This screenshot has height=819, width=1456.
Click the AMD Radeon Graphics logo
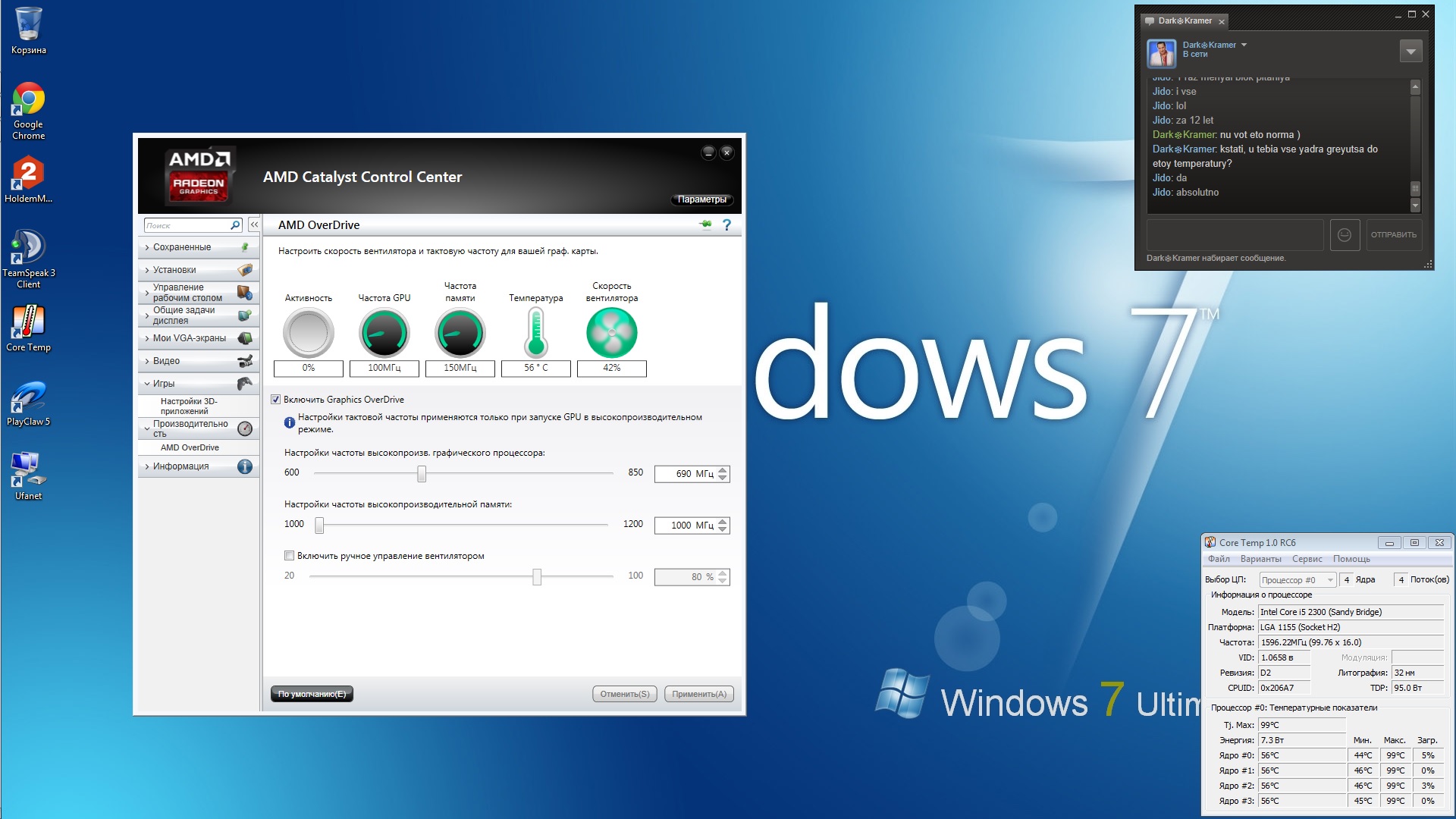(x=199, y=177)
